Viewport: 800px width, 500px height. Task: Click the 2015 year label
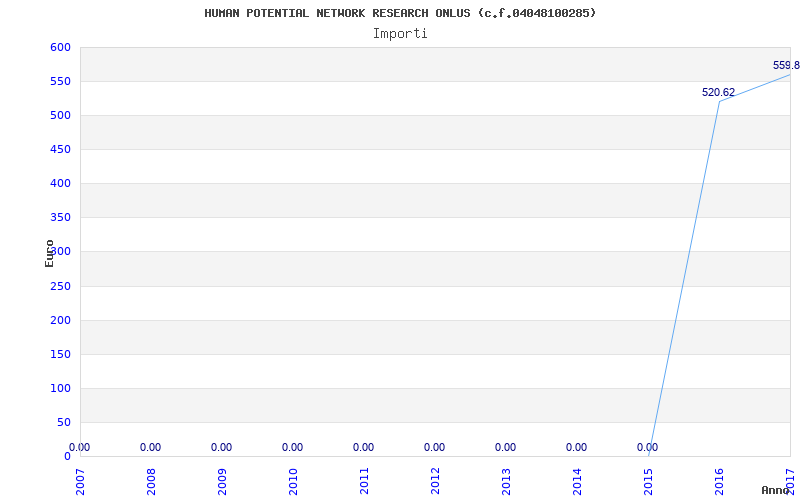pos(648,482)
